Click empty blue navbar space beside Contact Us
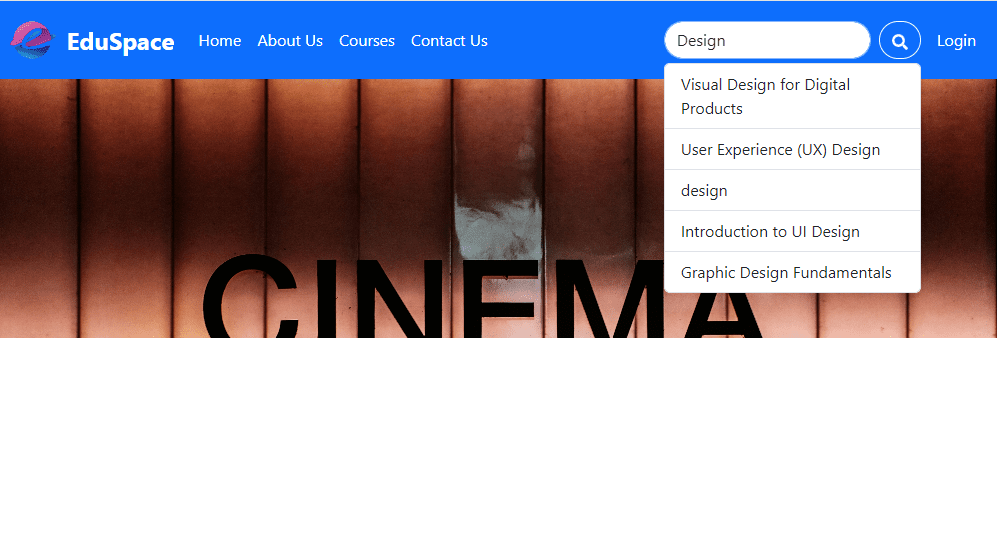Image resolution: width=997 pixels, height=540 pixels. [x=575, y=41]
